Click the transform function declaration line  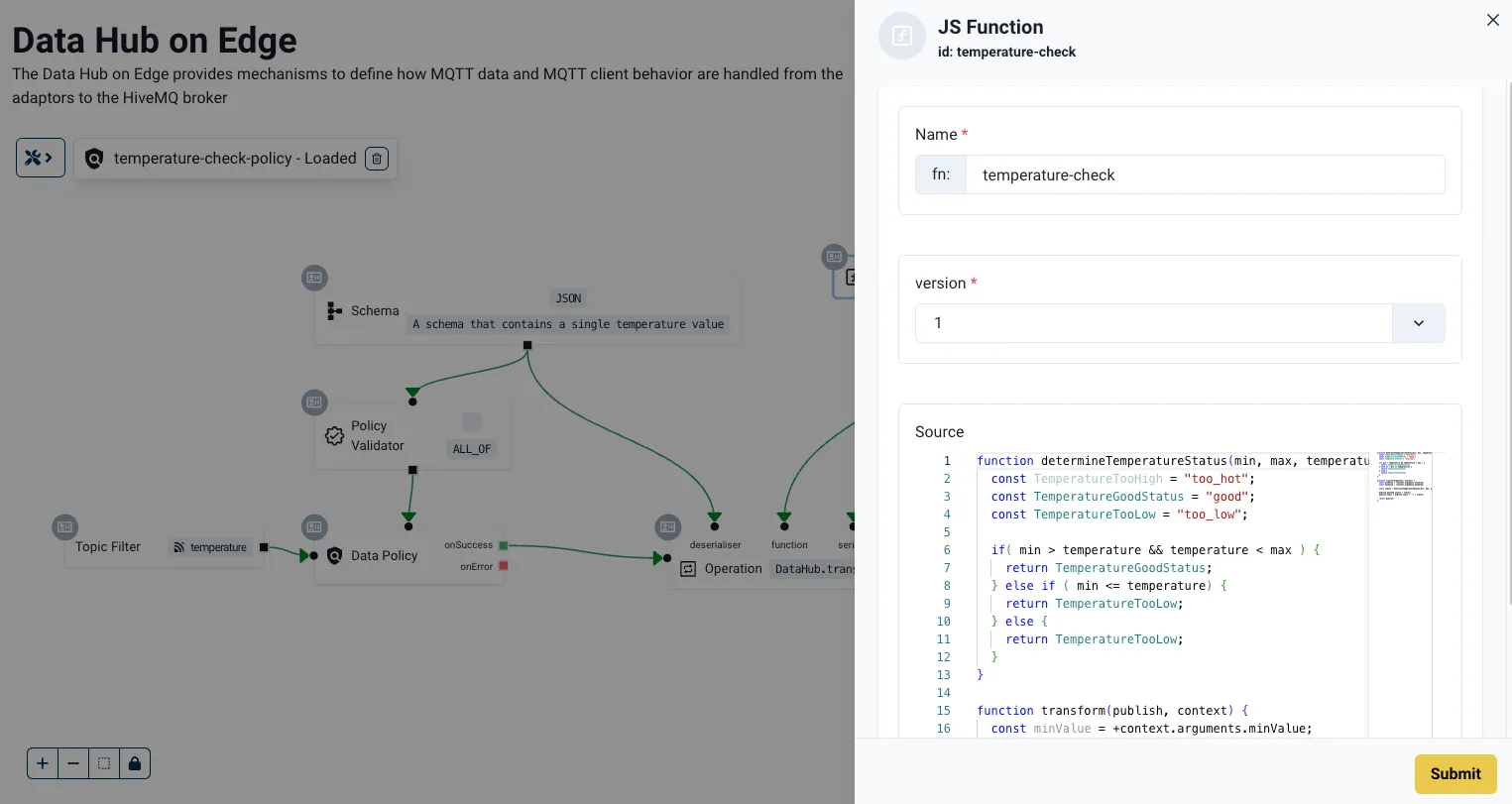(x=1112, y=711)
